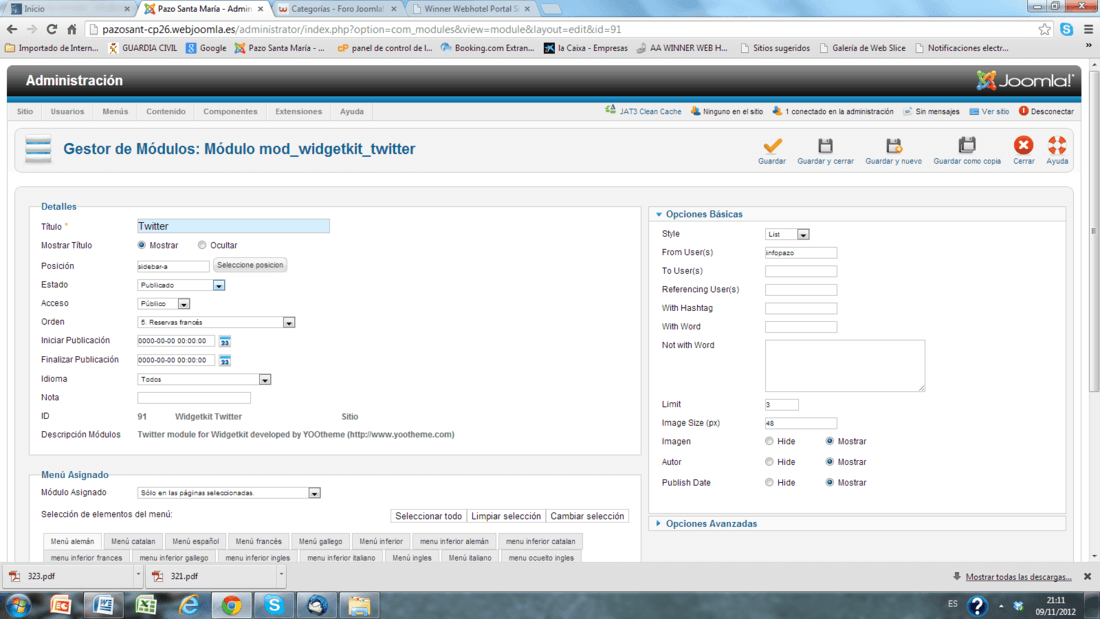The width and height of the screenshot is (1100, 619).
Task: Click browser back arrow
Action: click(12, 29)
